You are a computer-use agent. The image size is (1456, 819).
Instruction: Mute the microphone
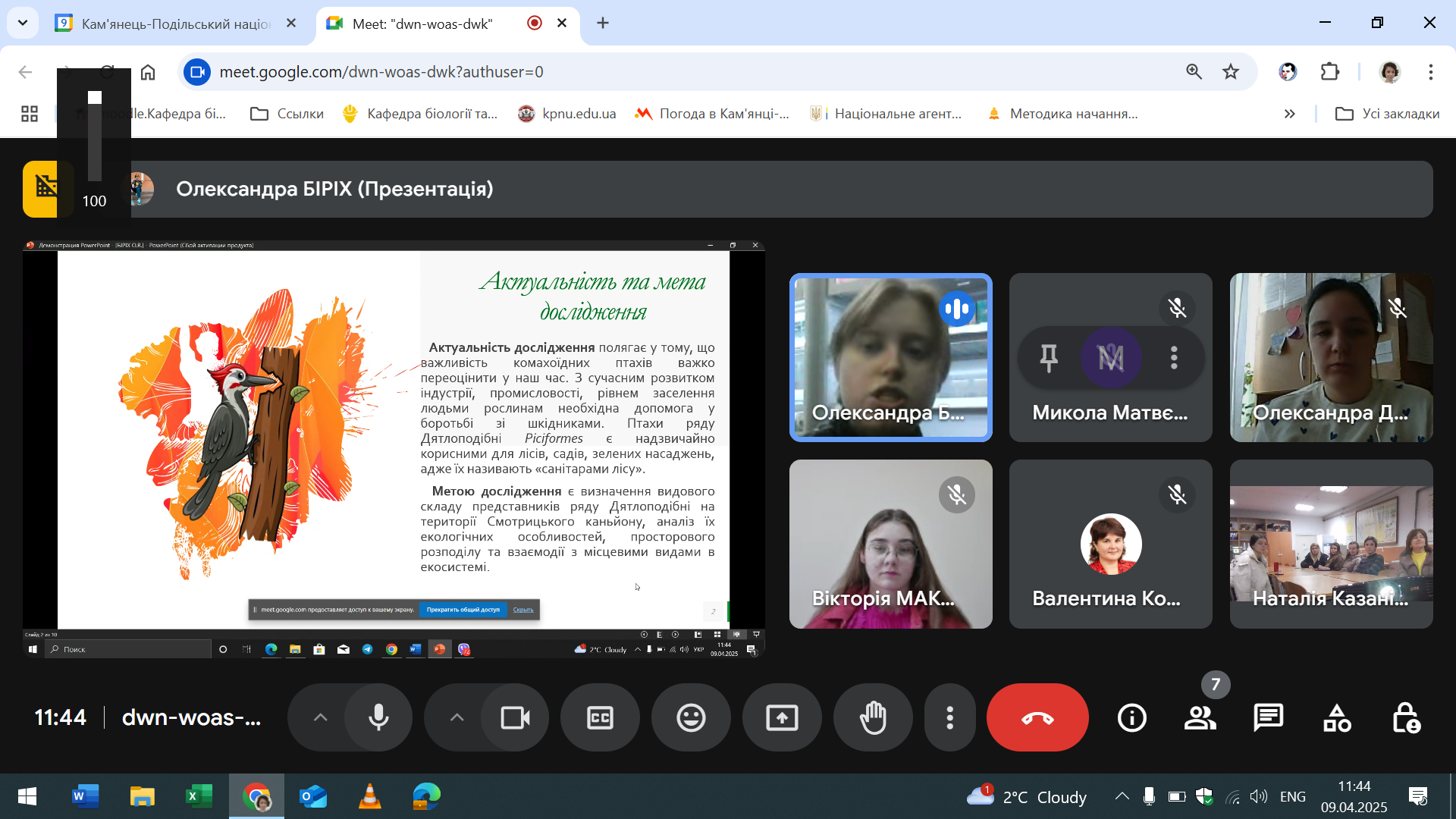pyautogui.click(x=378, y=717)
